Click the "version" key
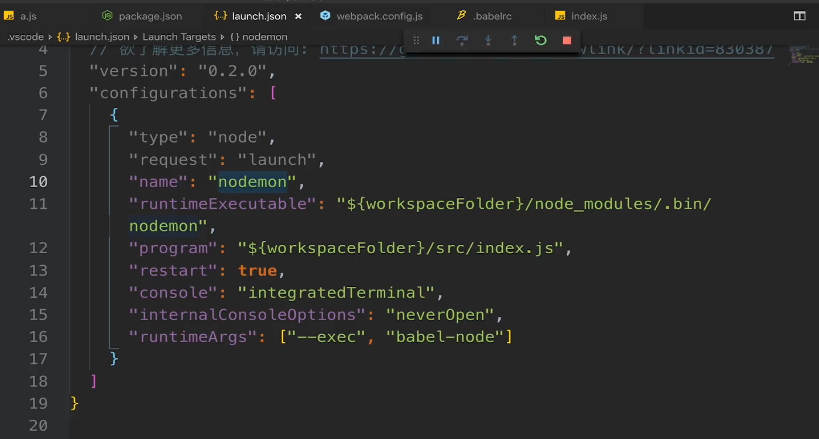This screenshot has height=439, width=819. (x=134, y=71)
